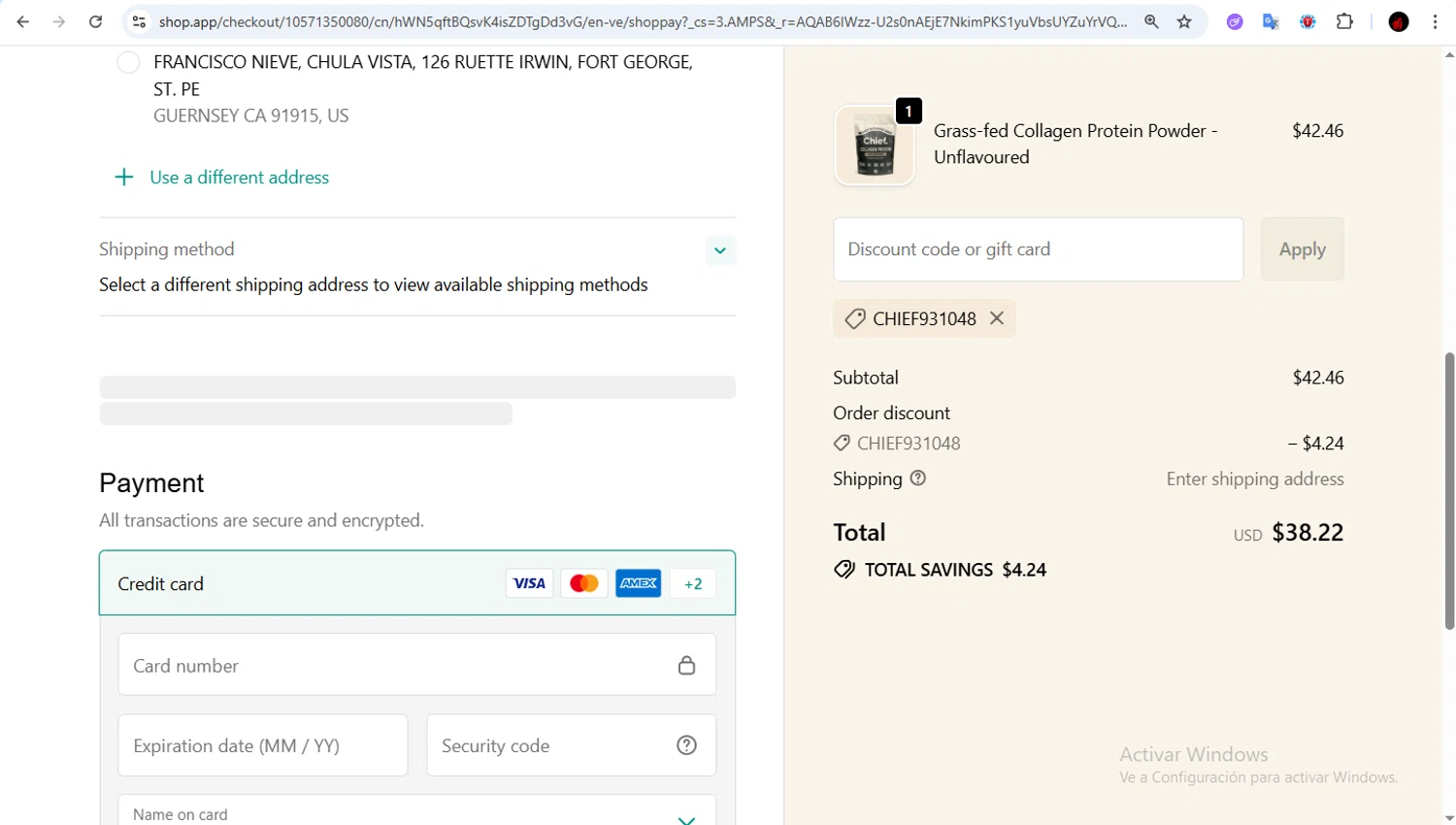Click the quantity badge on product image
The width and height of the screenshot is (1456, 825).
[x=909, y=111]
